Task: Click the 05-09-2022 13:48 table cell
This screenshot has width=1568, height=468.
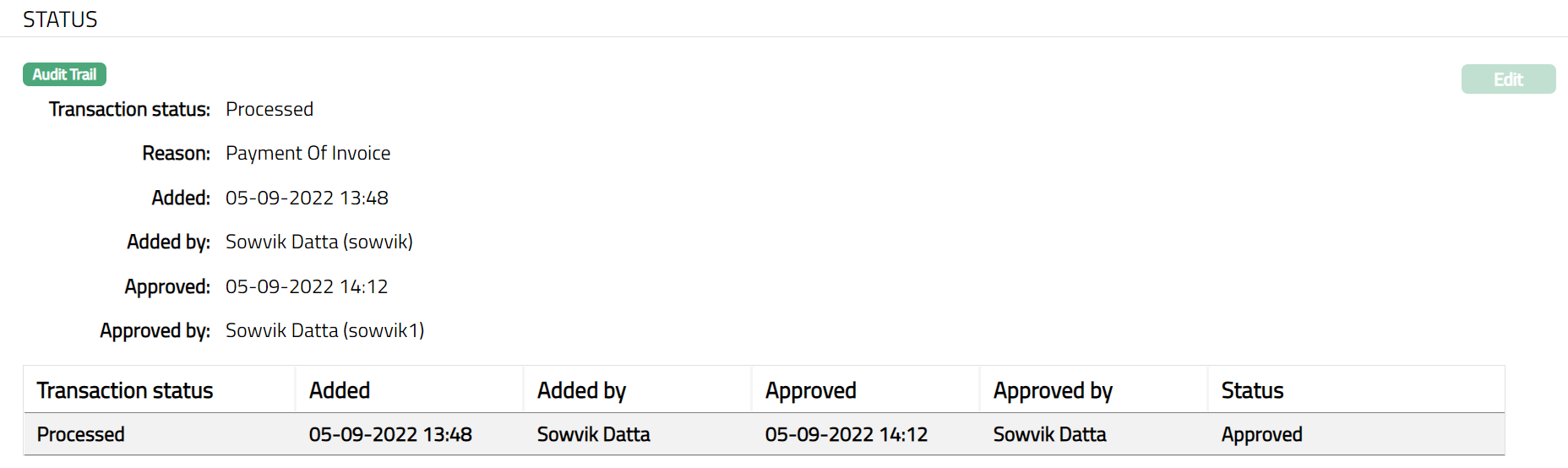Action: (x=390, y=434)
